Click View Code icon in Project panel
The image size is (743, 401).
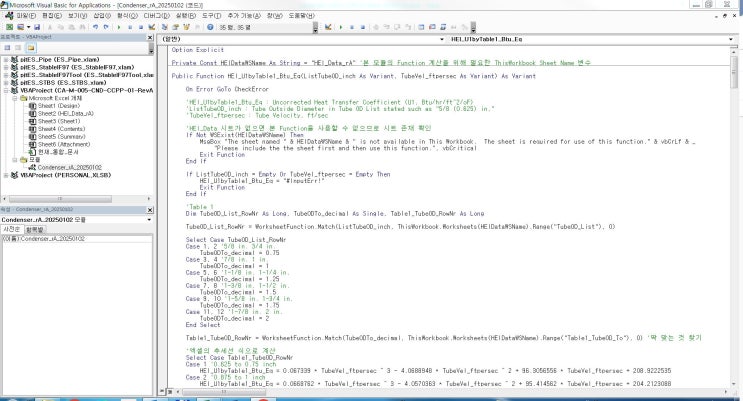[x=7, y=48]
